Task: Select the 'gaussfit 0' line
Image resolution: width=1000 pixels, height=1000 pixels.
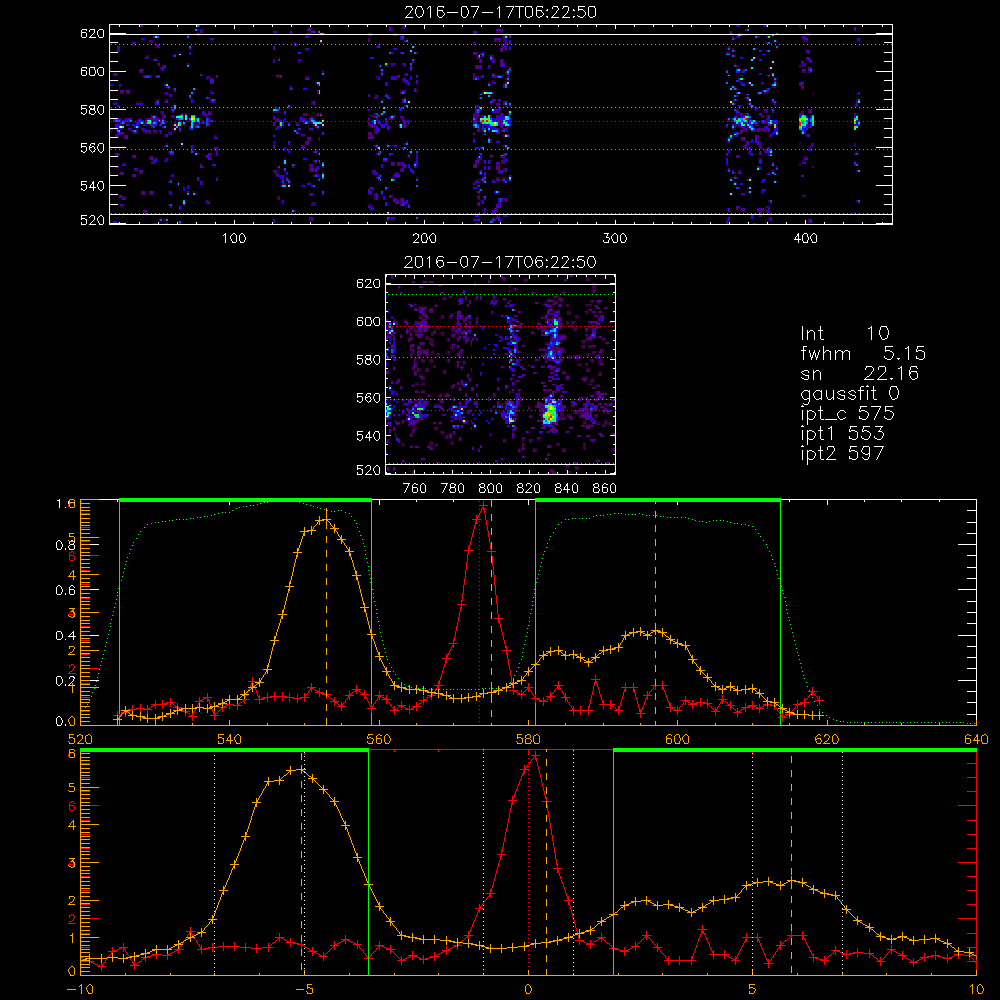Action: [850, 393]
